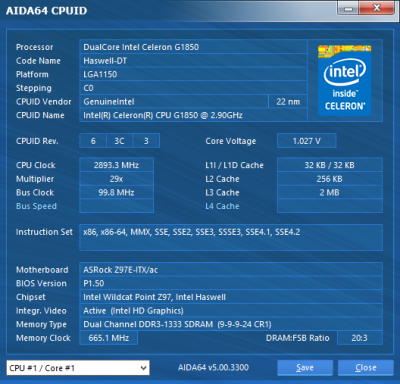Open the CPU #1 / Core #1 dropdown
Image resolution: width=400 pixels, height=384 pixels.
point(78,368)
